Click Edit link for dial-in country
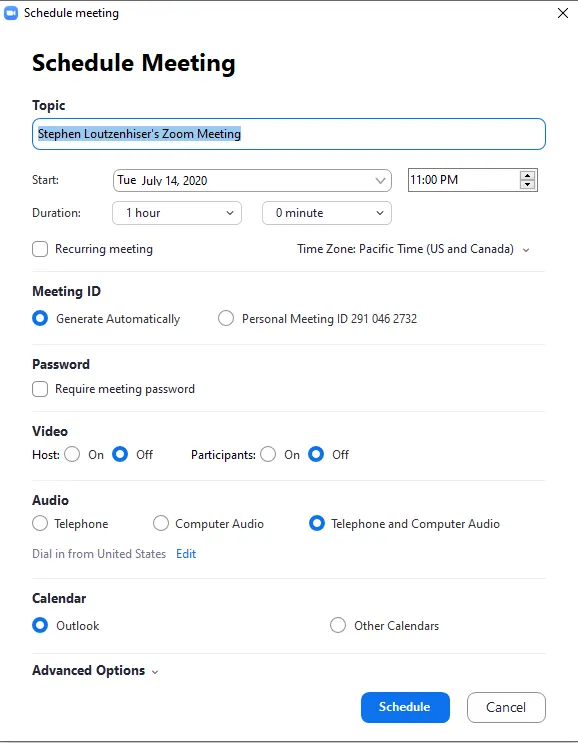This screenshot has width=578, height=743. pyautogui.click(x=186, y=554)
